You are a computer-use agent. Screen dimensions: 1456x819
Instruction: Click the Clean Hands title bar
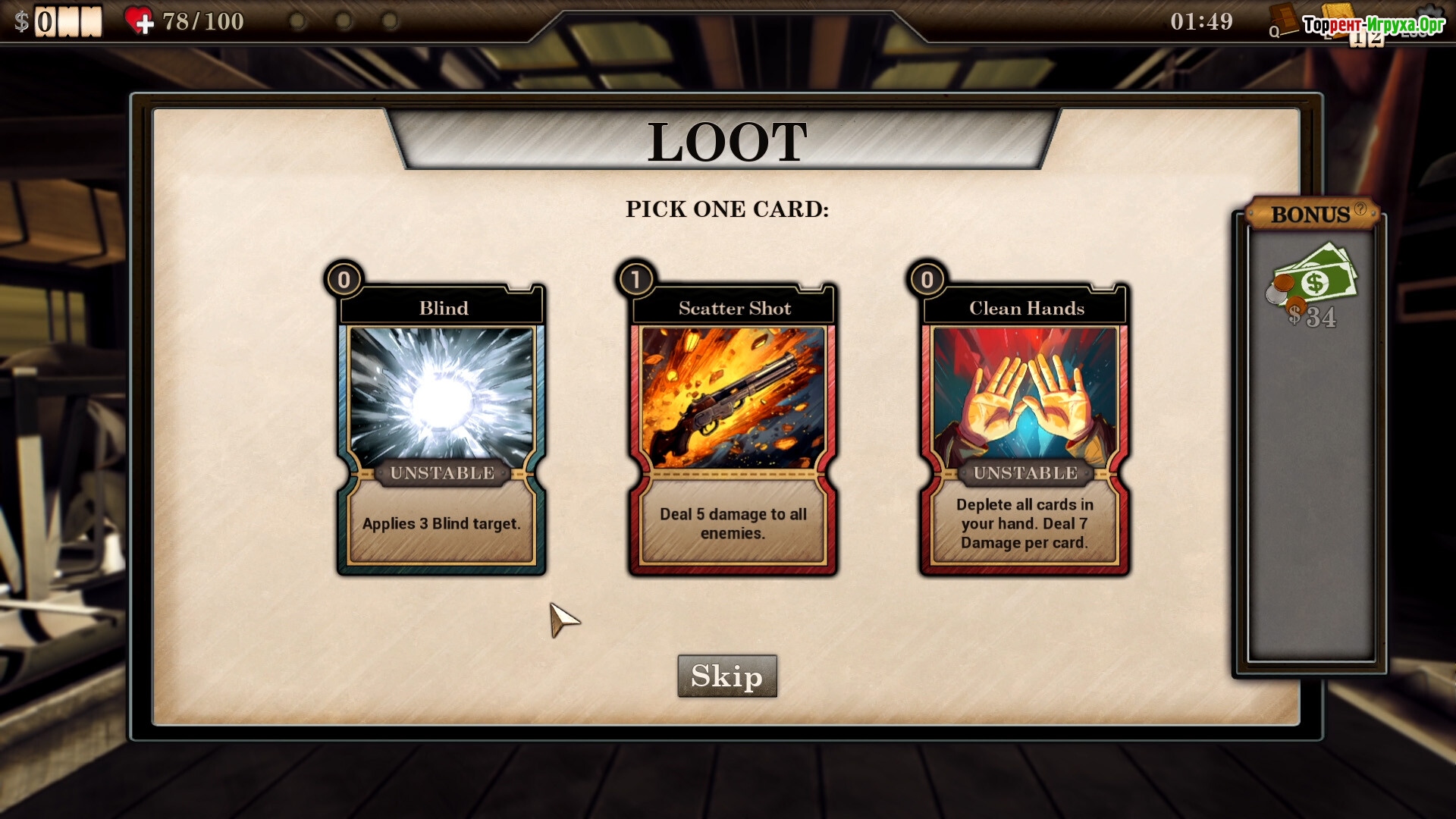(x=1026, y=308)
